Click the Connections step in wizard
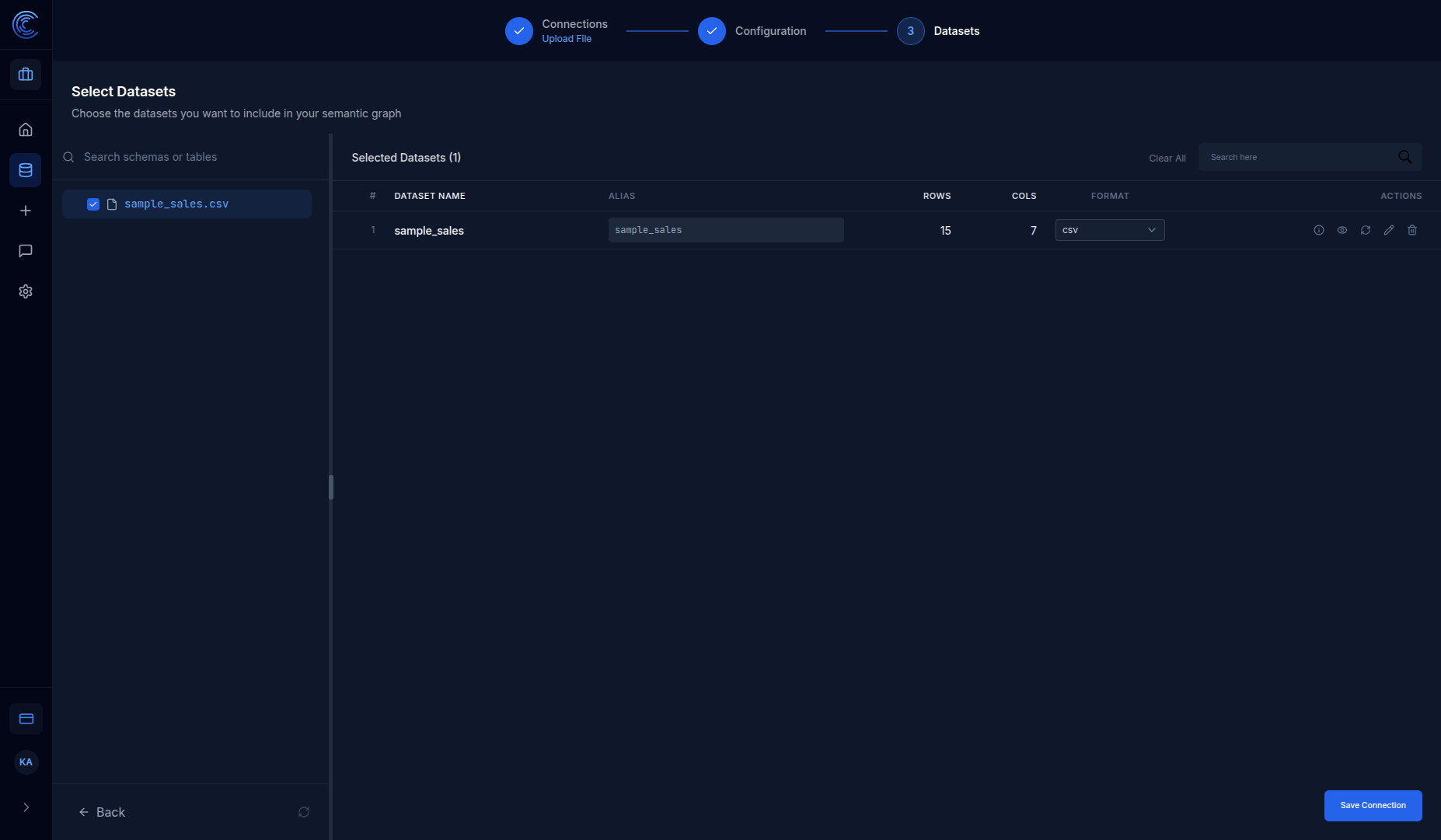This screenshot has width=1441, height=840. 557,31
